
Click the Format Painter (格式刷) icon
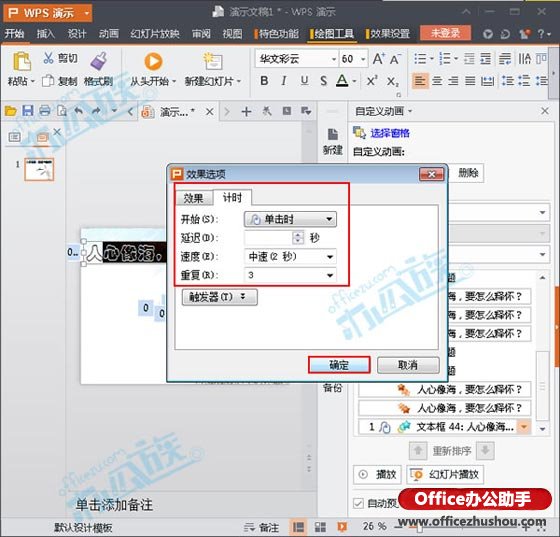99,61
